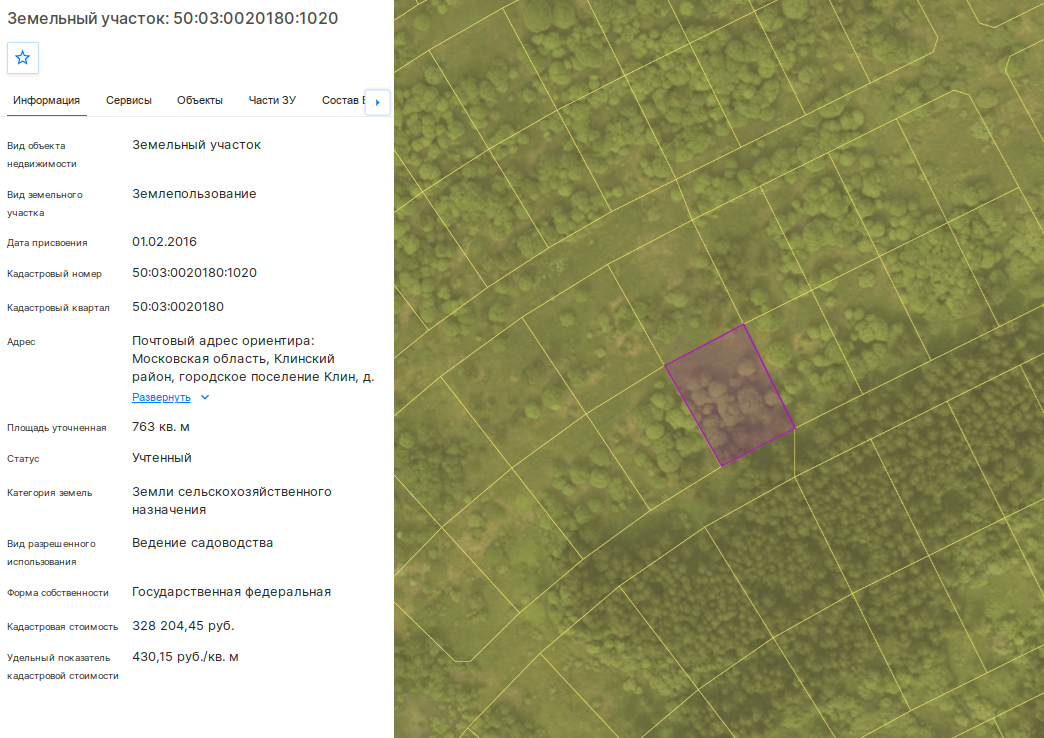Screen dimensions: 1044x738
Task: Expand the full address via Развернуть link
Action: coord(161,398)
